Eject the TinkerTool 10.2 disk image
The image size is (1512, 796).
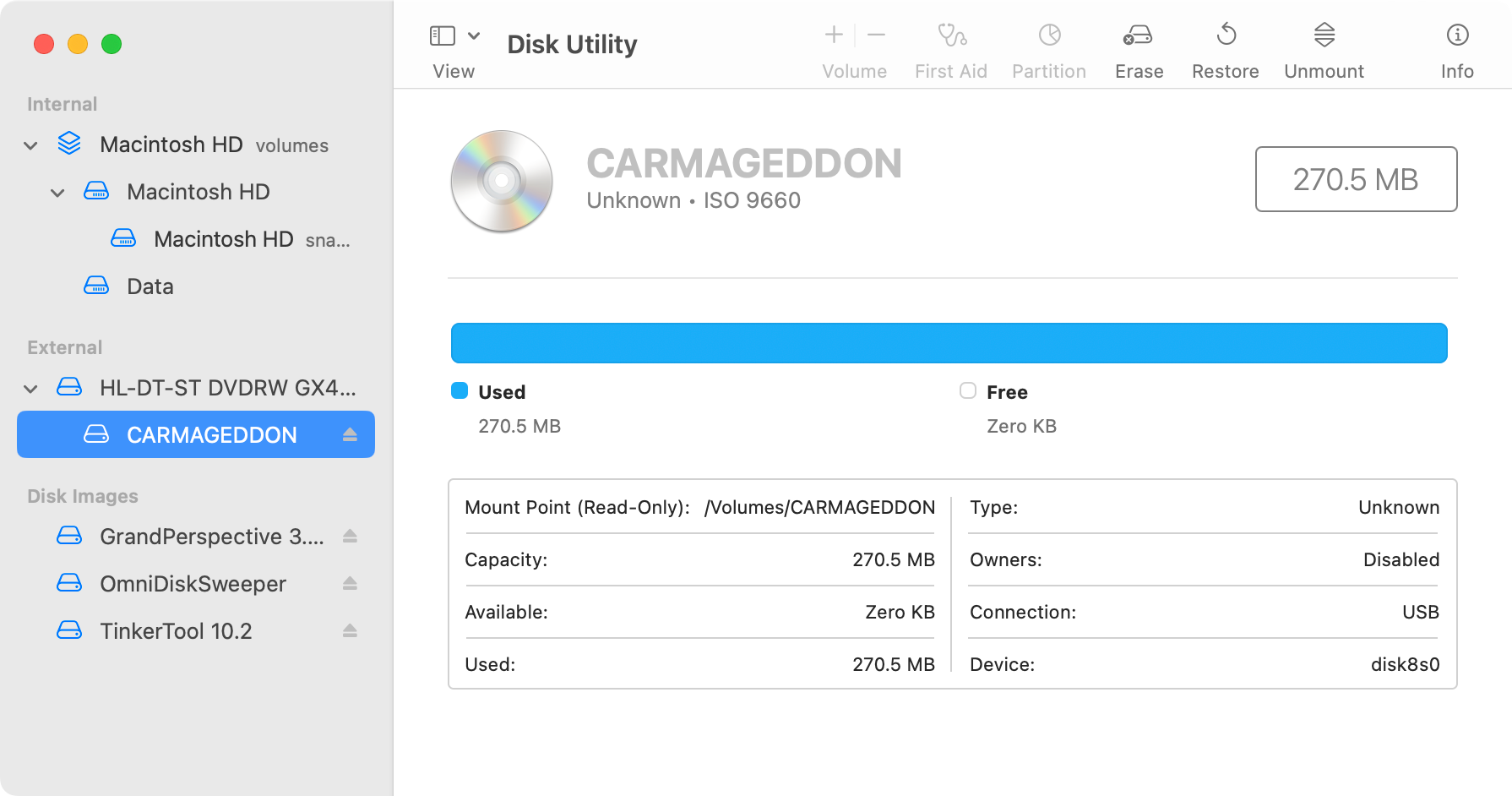tap(350, 630)
